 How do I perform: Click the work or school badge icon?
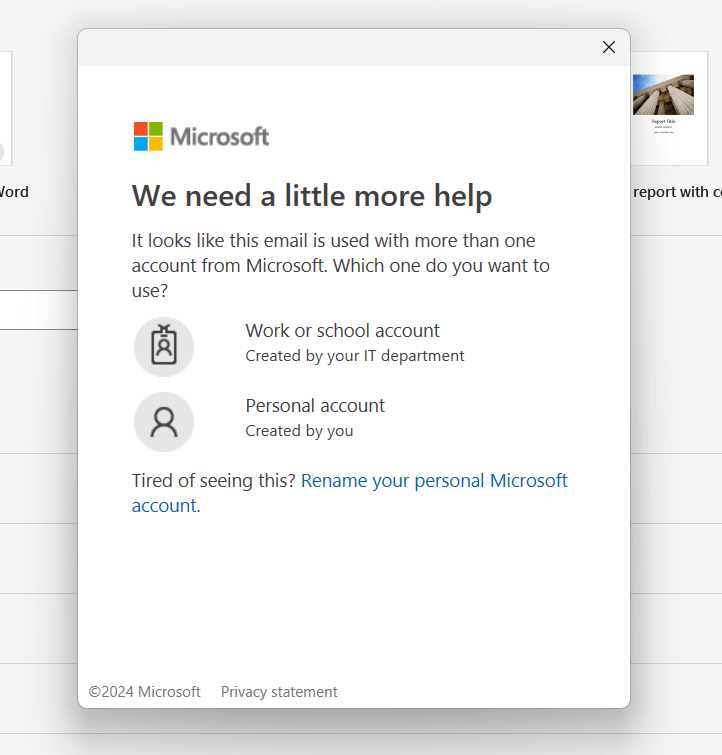(x=164, y=347)
